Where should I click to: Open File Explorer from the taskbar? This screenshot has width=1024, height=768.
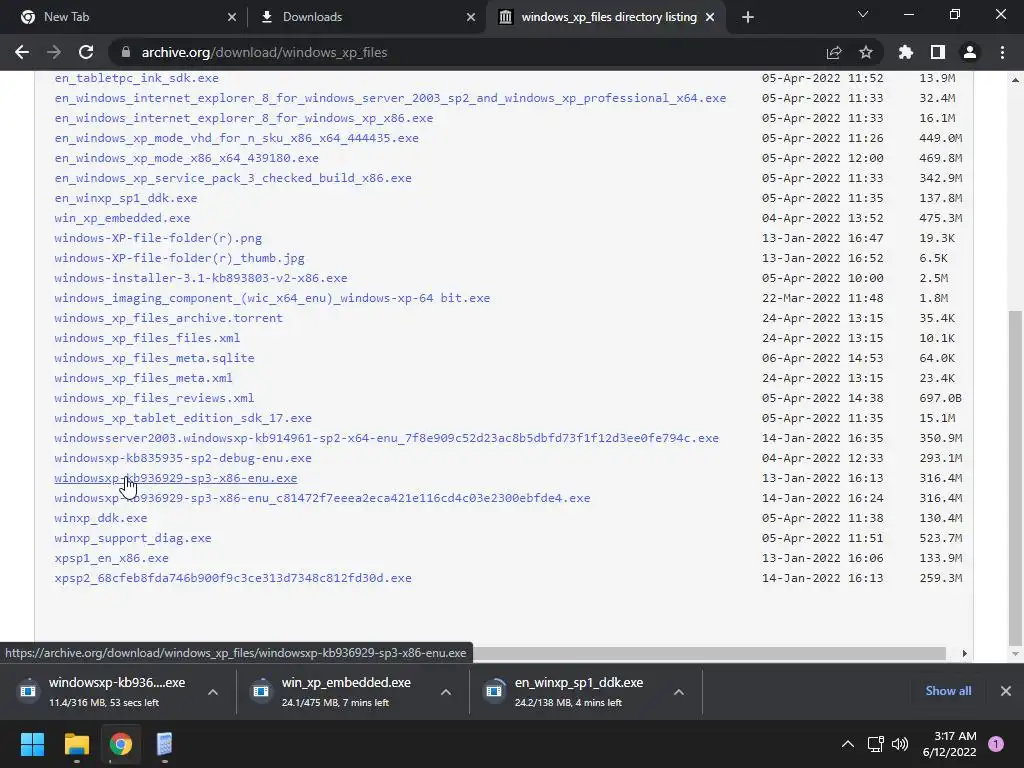click(76, 744)
